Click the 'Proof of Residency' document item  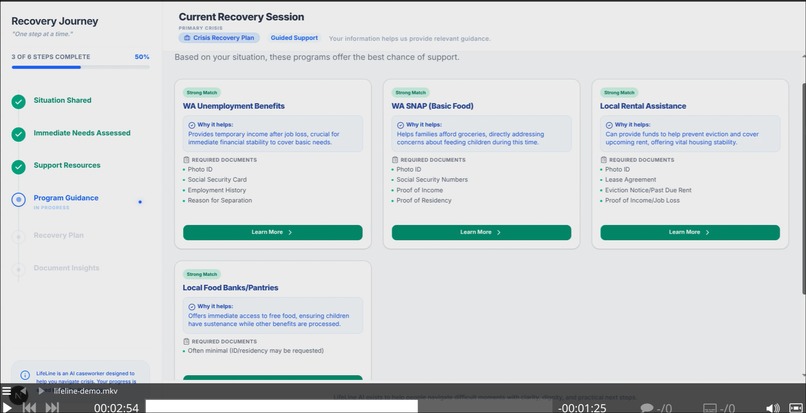pos(424,201)
